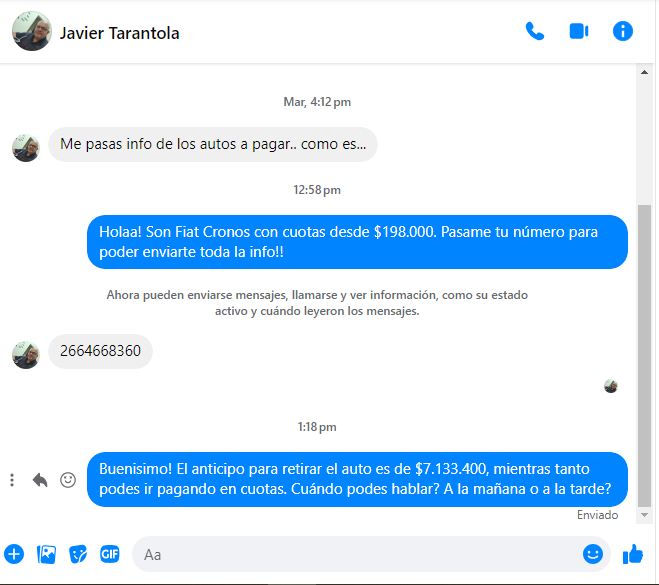Open the emoji picker in message box

(593, 554)
